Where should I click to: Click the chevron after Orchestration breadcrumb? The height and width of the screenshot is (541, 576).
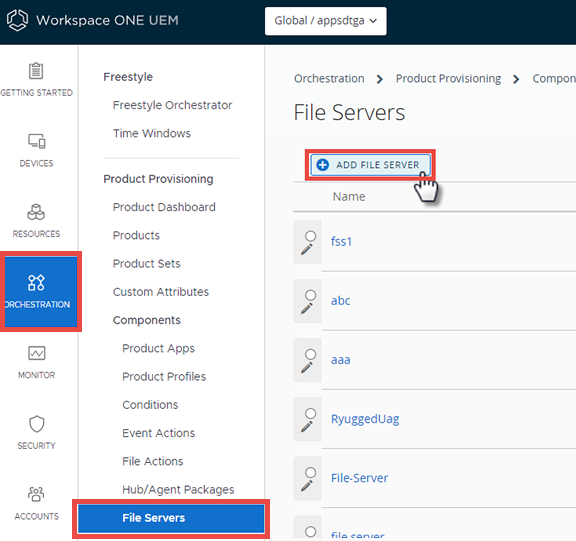[380, 79]
